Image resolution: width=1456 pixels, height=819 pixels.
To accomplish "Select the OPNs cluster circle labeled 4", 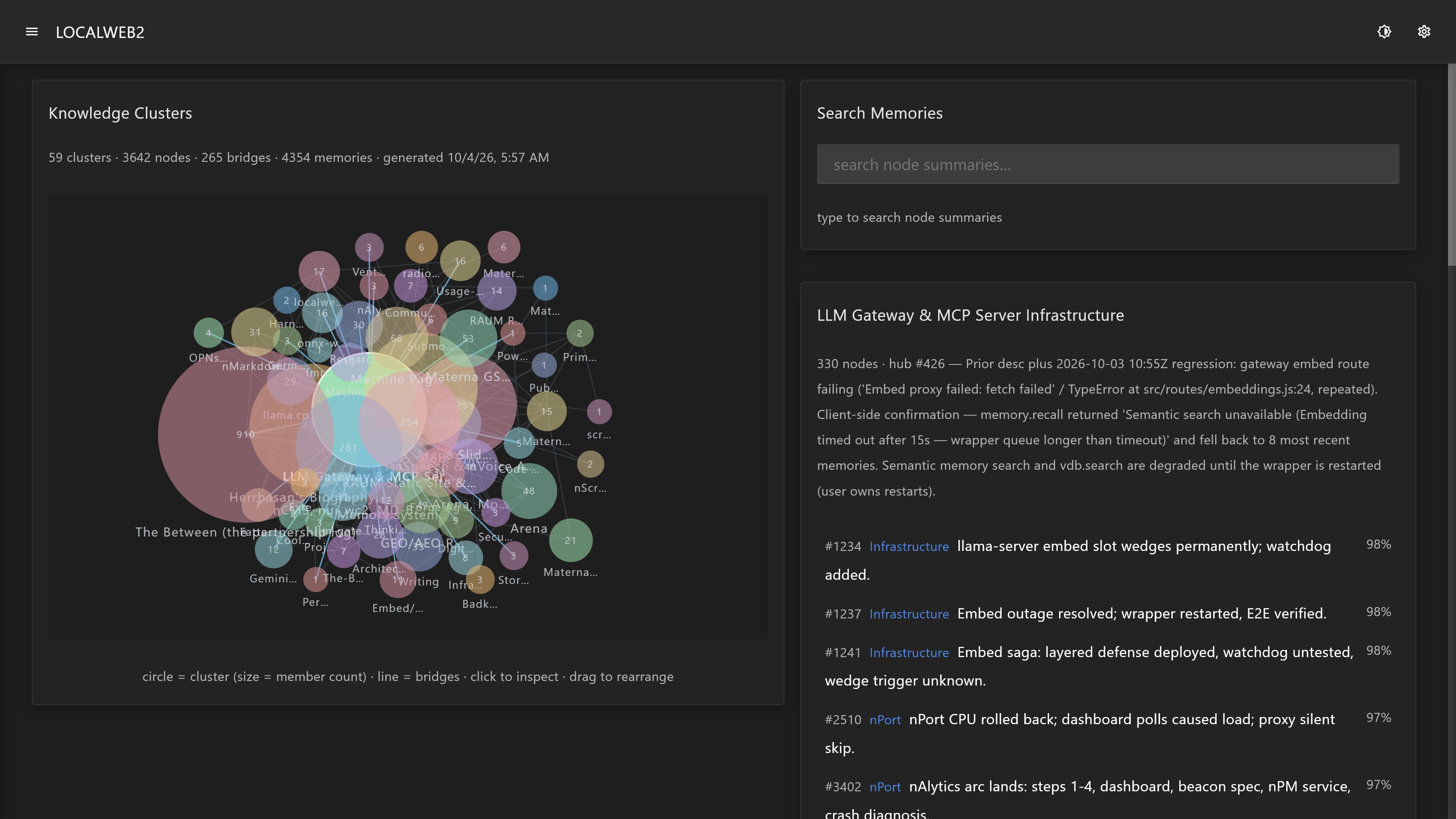I will pyautogui.click(x=208, y=333).
